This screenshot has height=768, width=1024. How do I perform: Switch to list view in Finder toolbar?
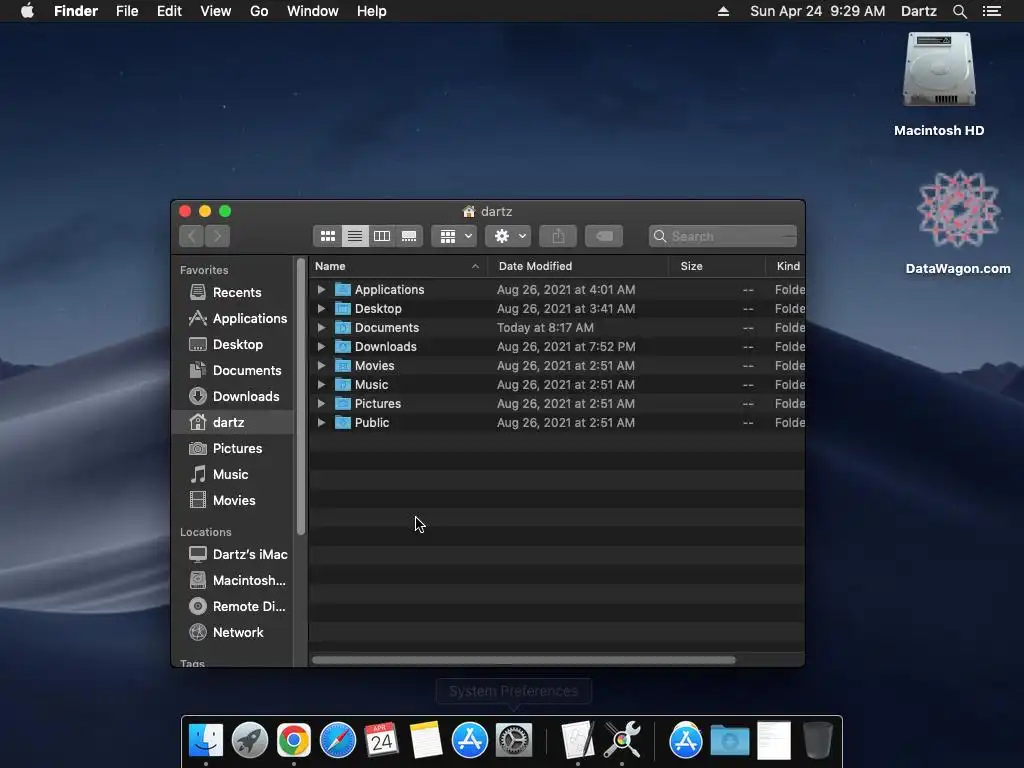point(355,236)
